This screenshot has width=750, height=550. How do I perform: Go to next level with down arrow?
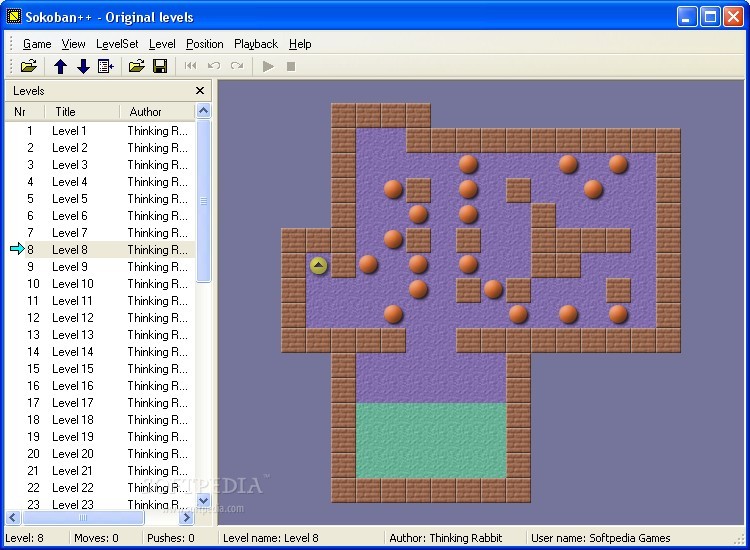83,66
